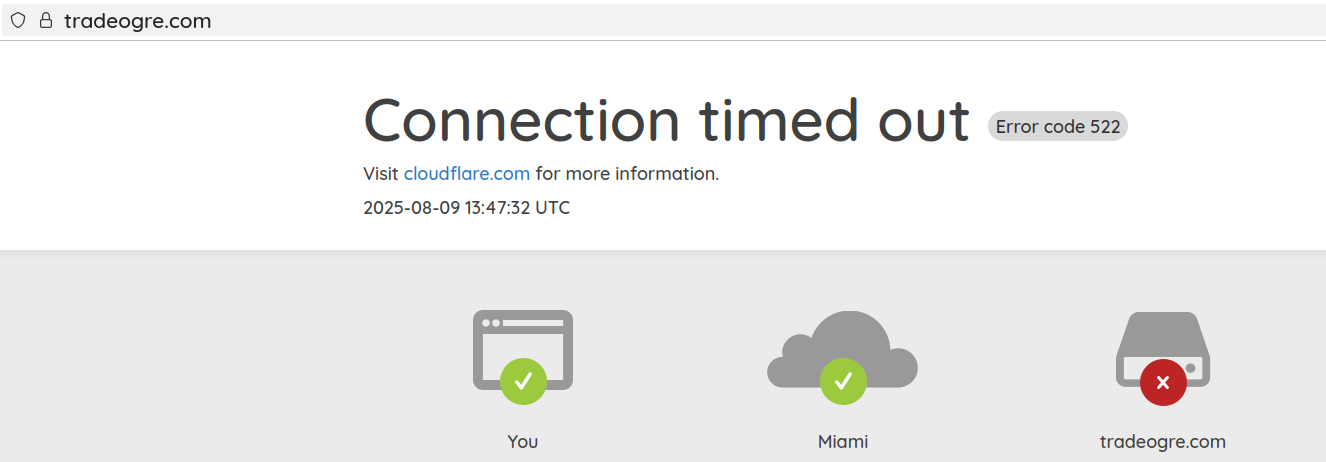Click the green checkmark on browser icon
The width and height of the screenshot is (1326, 462).
pos(523,380)
